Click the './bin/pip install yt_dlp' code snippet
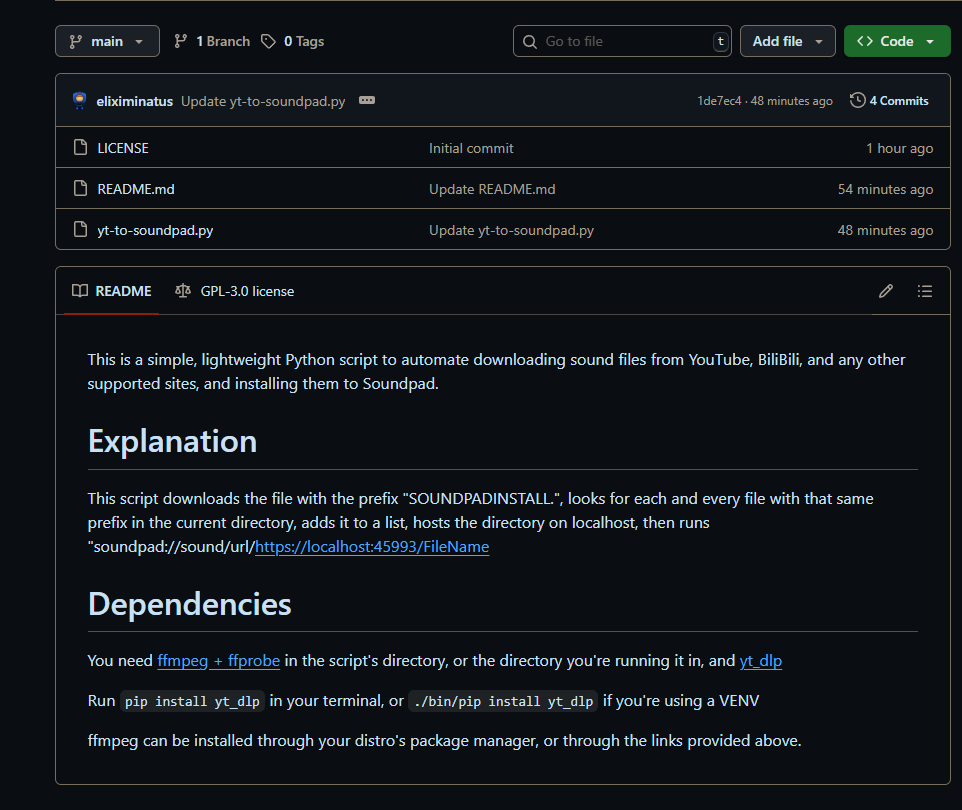962x810 pixels. pyautogui.click(x=503, y=701)
